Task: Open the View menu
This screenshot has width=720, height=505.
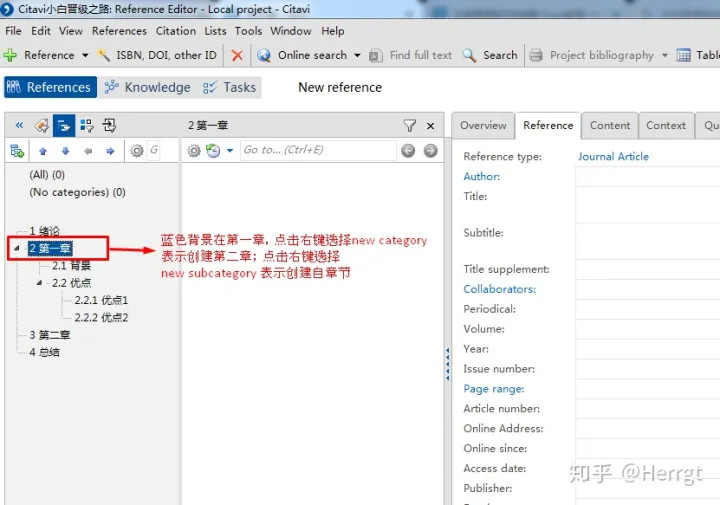Action: tap(71, 31)
